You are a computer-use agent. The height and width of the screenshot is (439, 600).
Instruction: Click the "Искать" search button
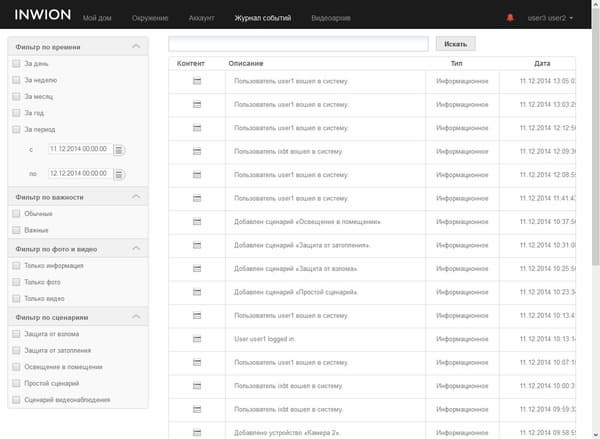coord(455,44)
